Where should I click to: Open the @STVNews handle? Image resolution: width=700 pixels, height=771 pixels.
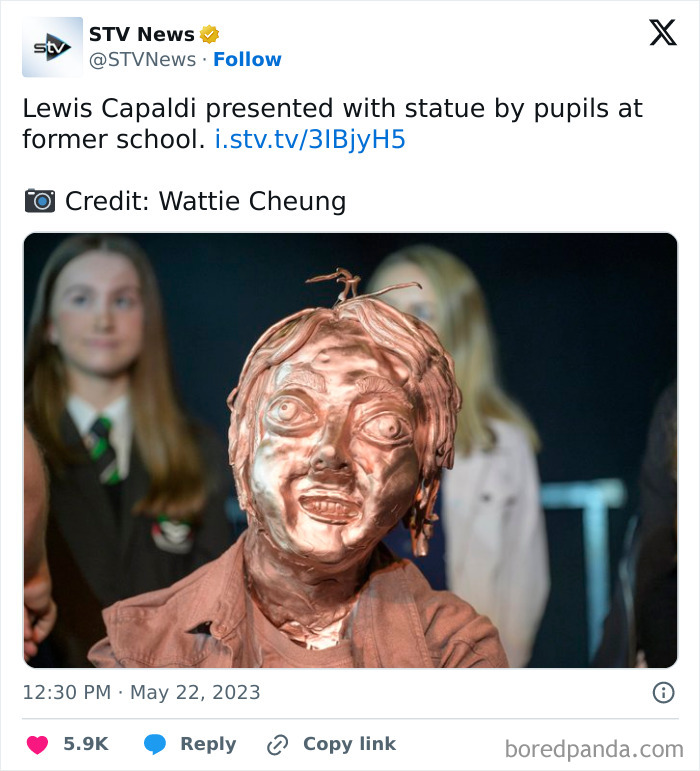pyautogui.click(x=142, y=60)
